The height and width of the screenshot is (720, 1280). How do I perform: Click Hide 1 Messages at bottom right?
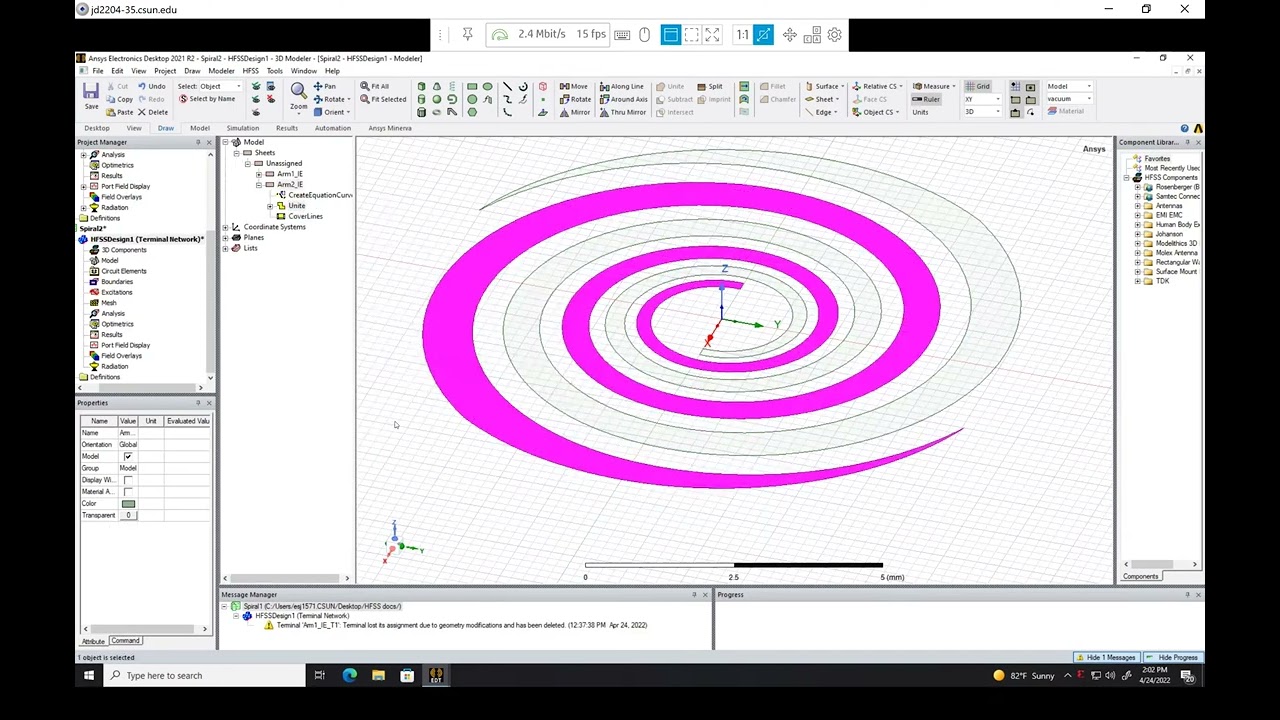[1105, 657]
